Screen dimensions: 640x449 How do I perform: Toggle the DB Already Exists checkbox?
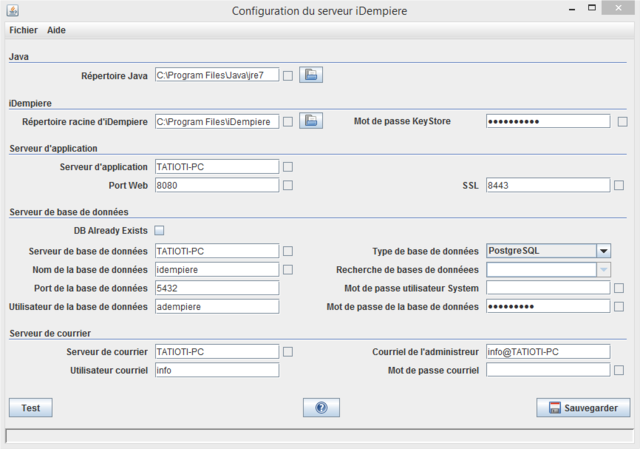pos(160,232)
